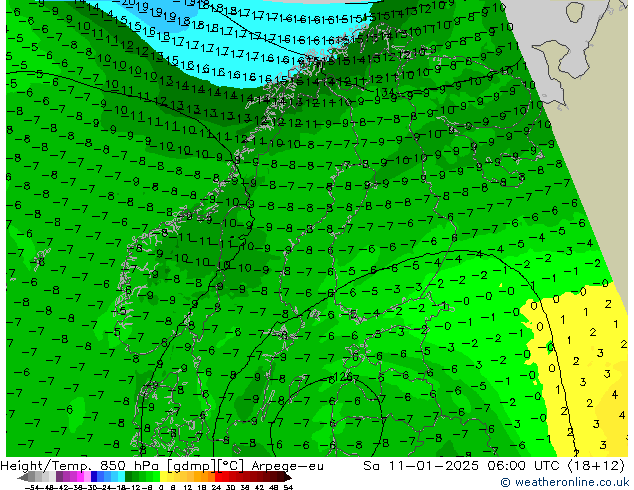Image resolution: width=634 pixels, height=490 pixels.
Task: Click the "-54" legend scale value
Action: click(x=32, y=487)
